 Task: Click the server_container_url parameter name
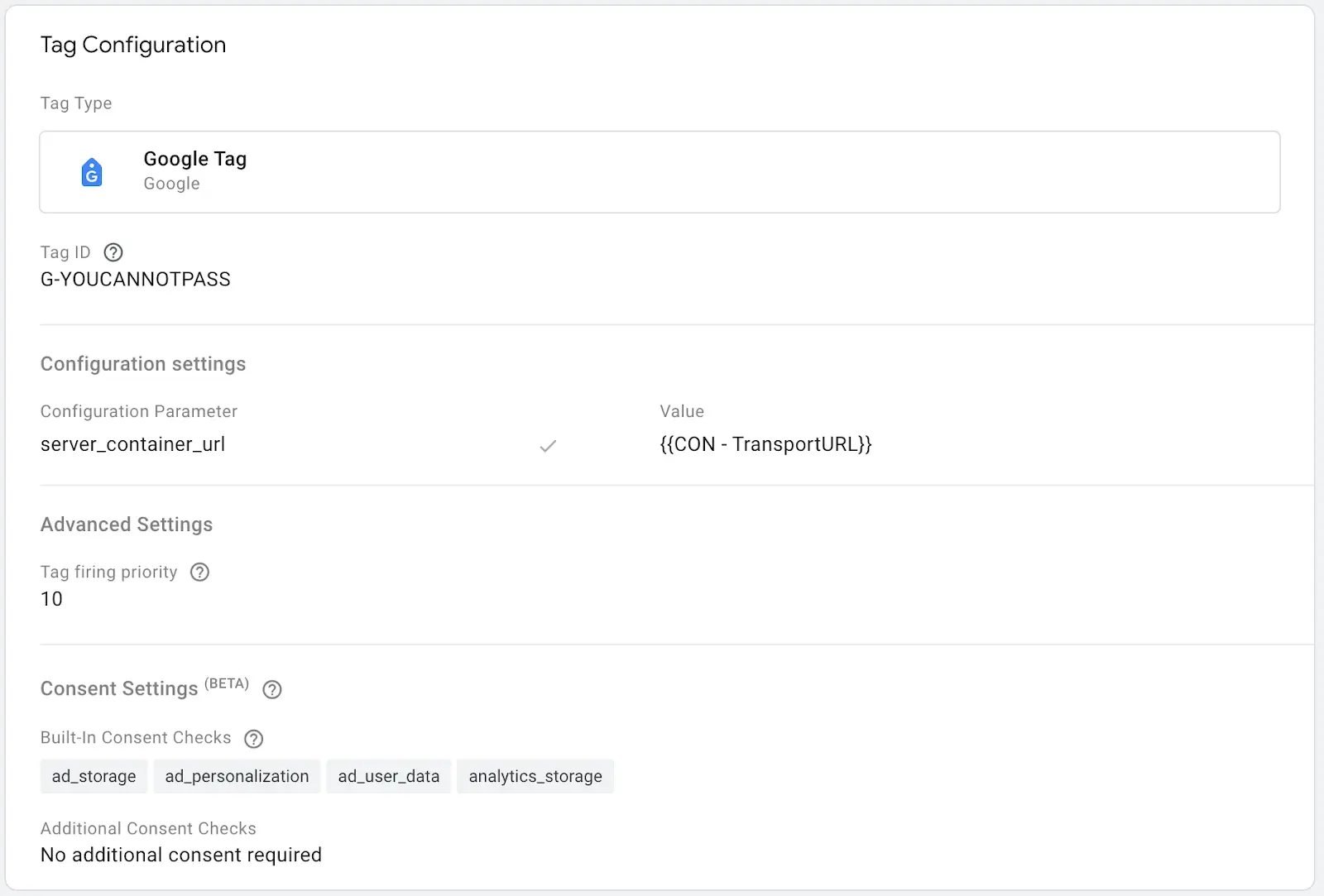132,444
